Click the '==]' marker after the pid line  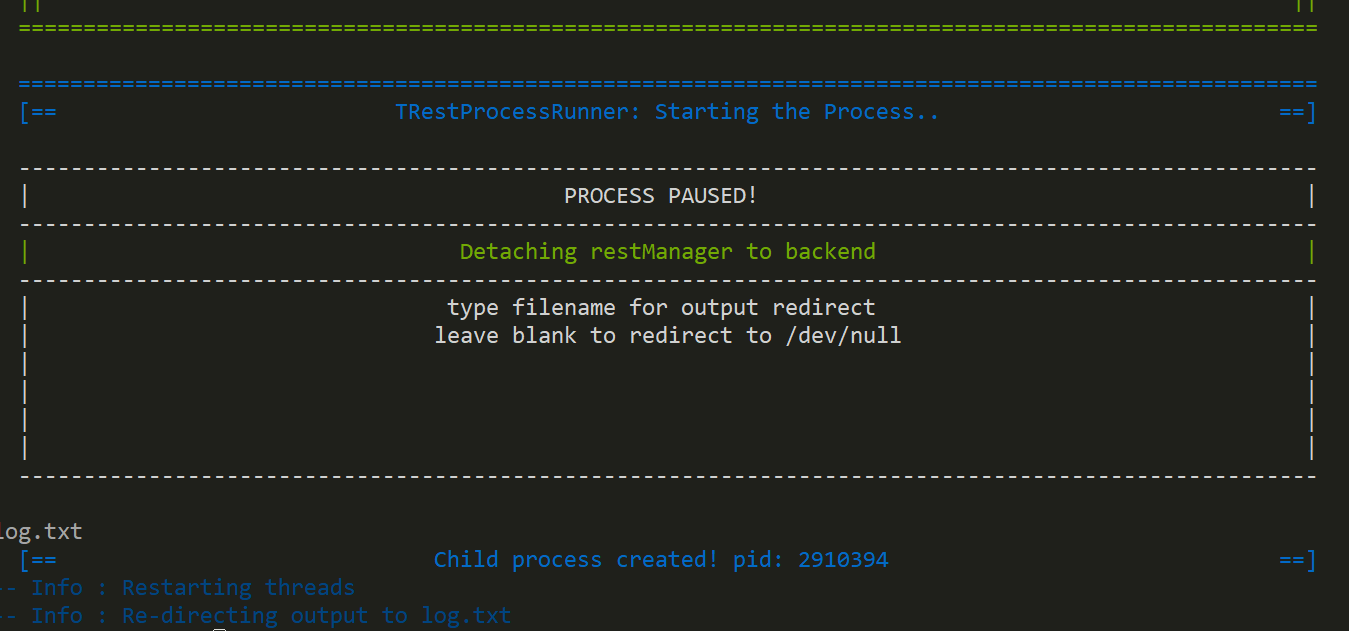click(x=1298, y=560)
